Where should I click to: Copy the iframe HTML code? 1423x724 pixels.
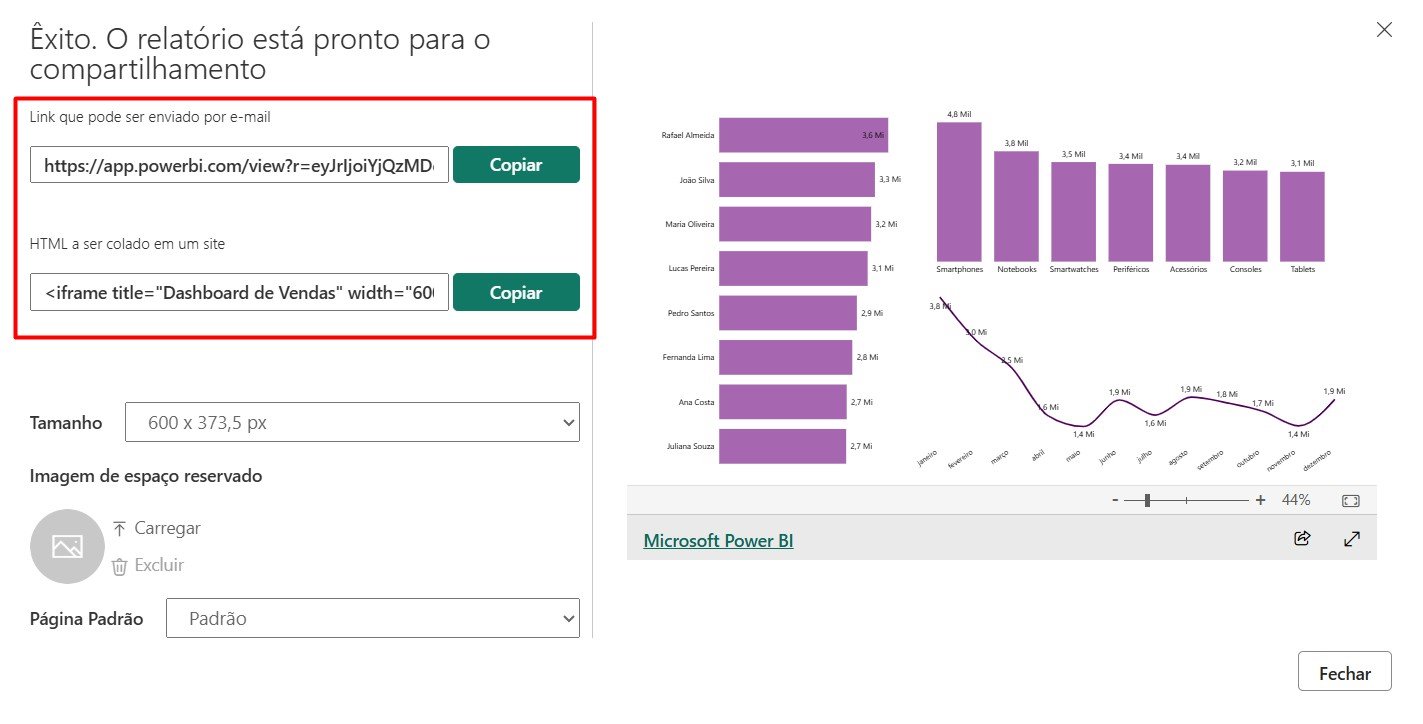(x=516, y=293)
